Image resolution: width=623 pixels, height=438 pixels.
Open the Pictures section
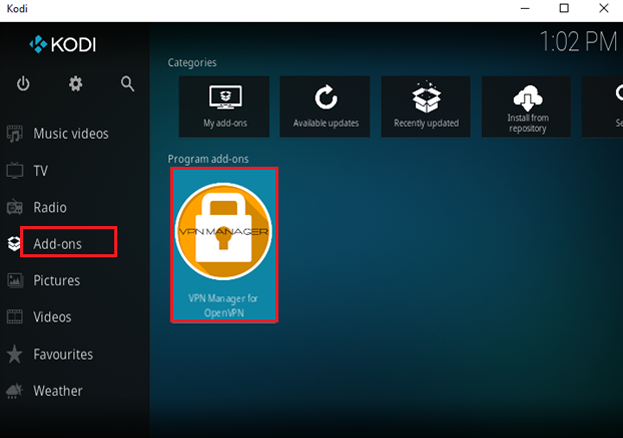coord(57,281)
